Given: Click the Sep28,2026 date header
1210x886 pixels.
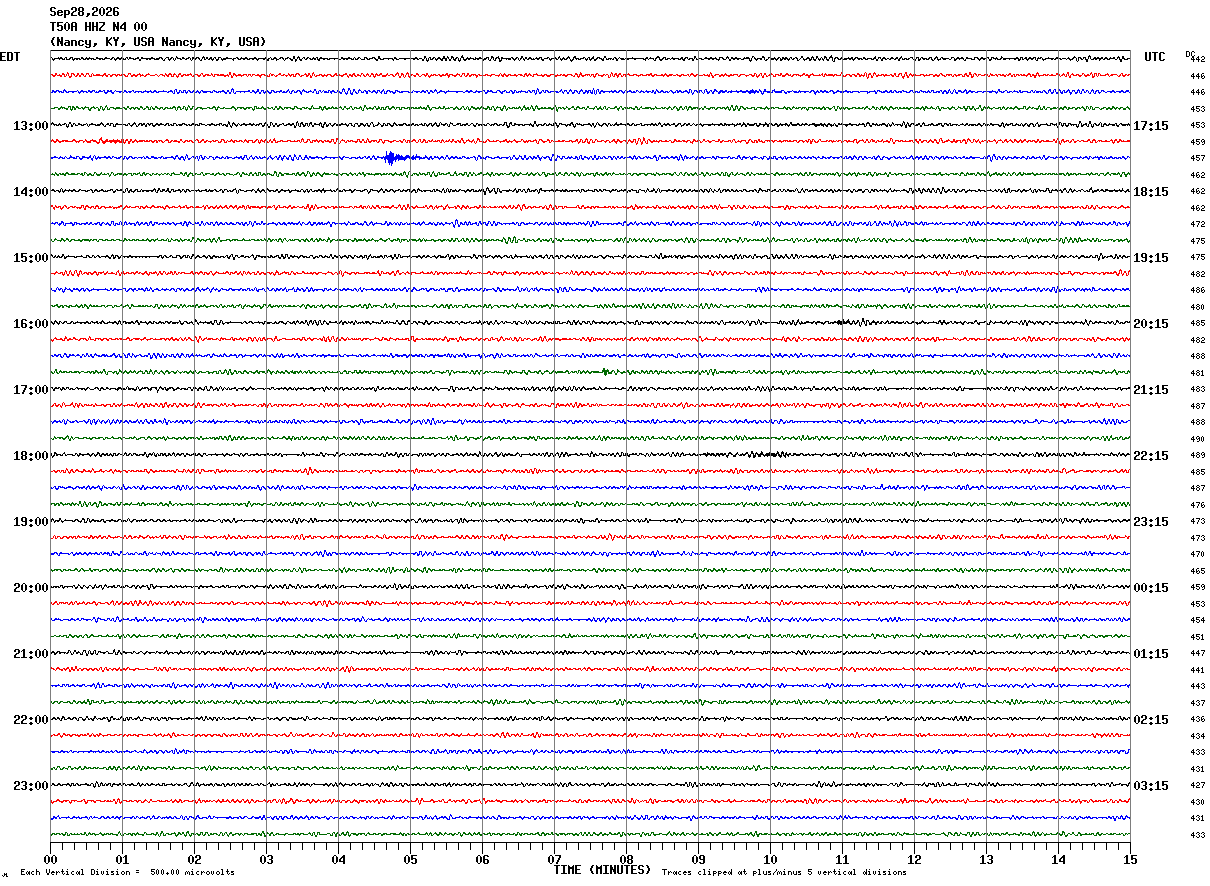Looking at the screenshot, I should 84,12.
